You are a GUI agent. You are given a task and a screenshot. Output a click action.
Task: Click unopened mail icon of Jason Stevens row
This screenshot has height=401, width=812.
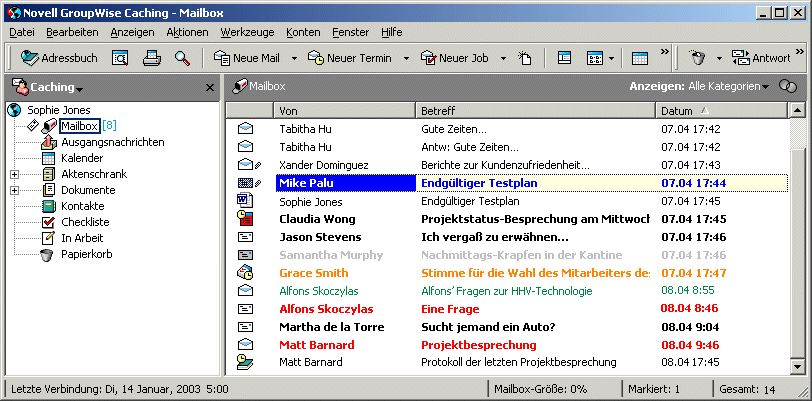tap(245, 237)
